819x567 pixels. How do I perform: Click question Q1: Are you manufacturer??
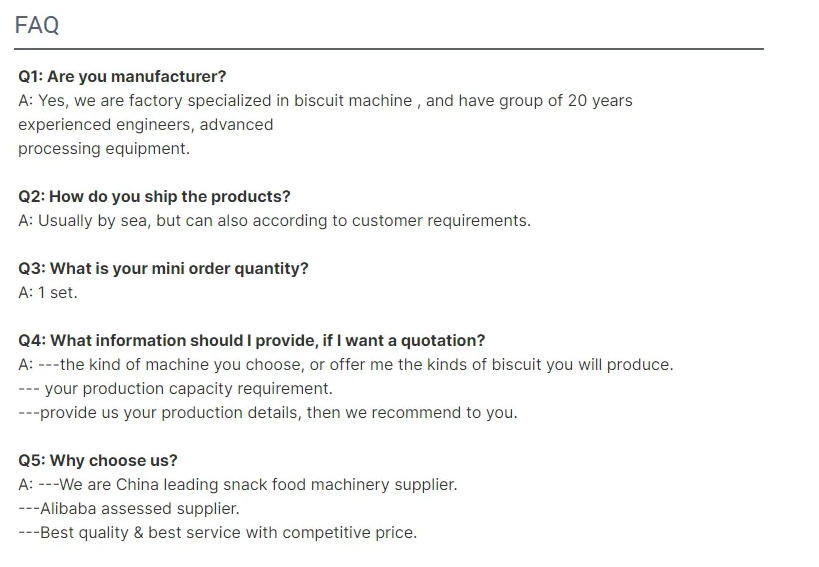click(x=122, y=76)
